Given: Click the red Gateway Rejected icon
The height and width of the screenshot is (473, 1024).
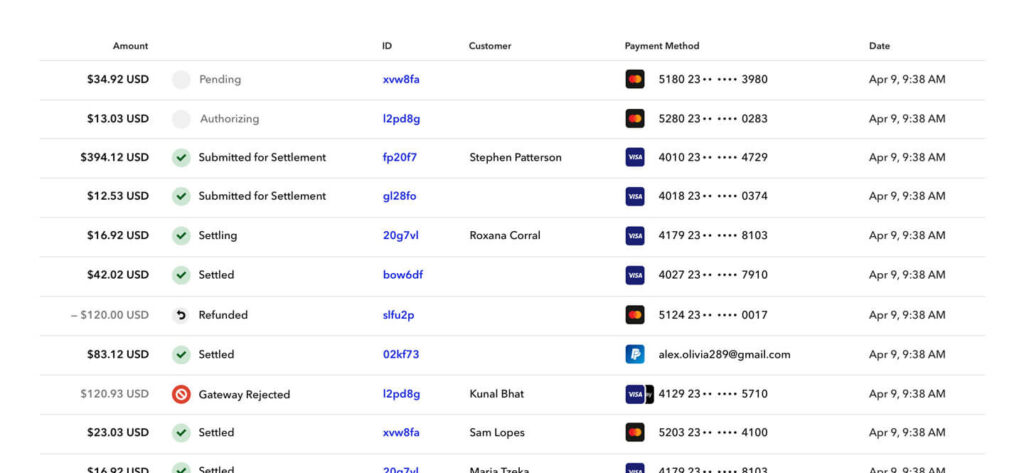Looking at the screenshot, I should 181,395.
